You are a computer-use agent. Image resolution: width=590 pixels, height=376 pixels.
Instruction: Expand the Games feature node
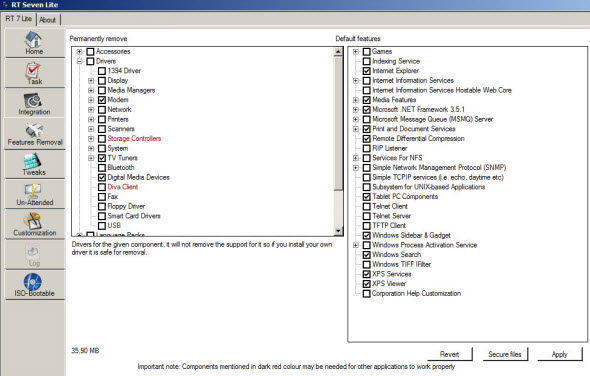click(x=356, y=52)
